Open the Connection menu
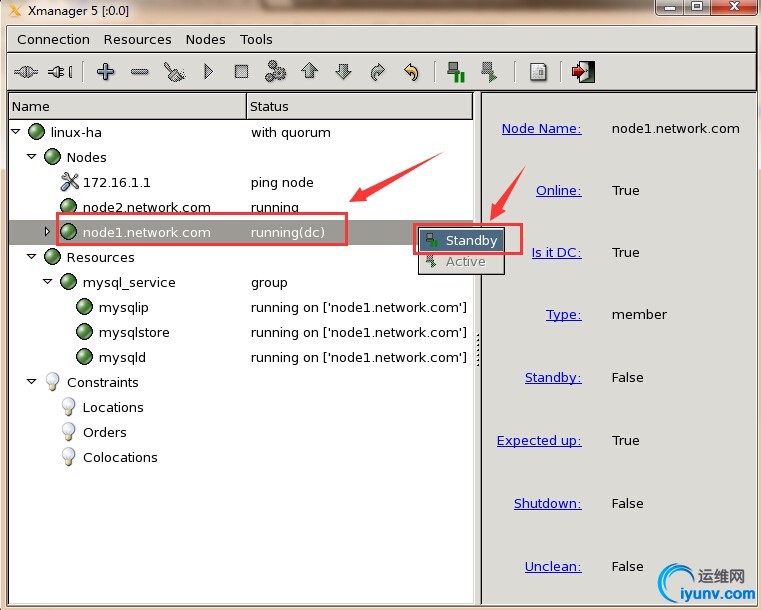 point(53,39)
